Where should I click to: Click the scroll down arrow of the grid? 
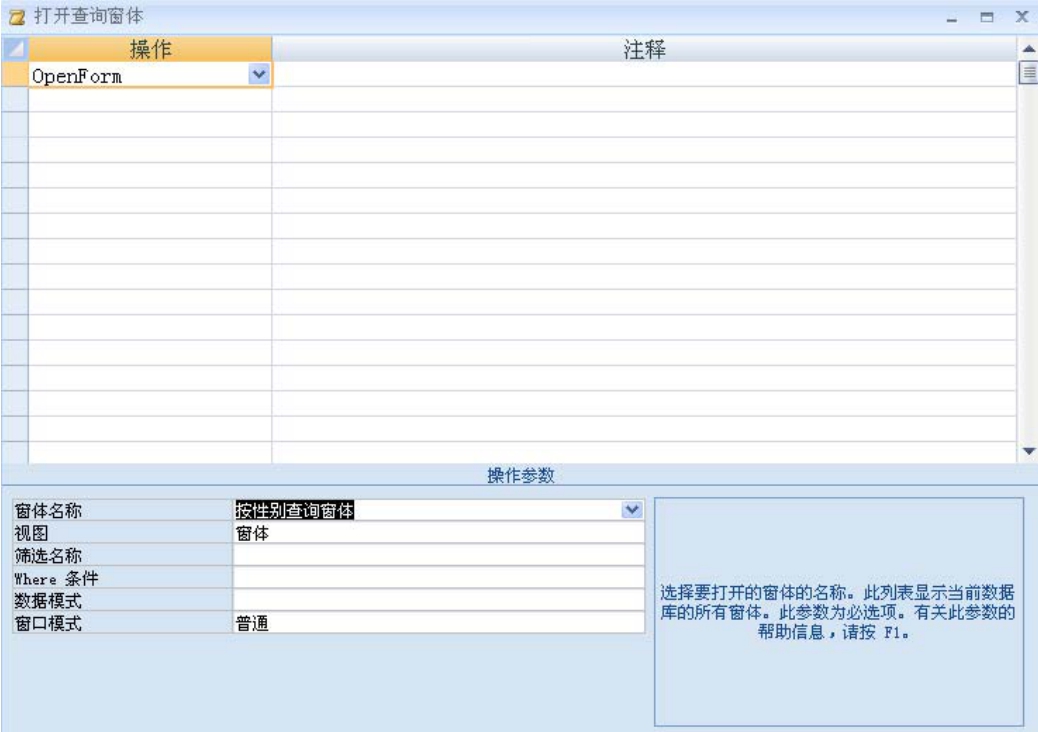(1026, 452)
